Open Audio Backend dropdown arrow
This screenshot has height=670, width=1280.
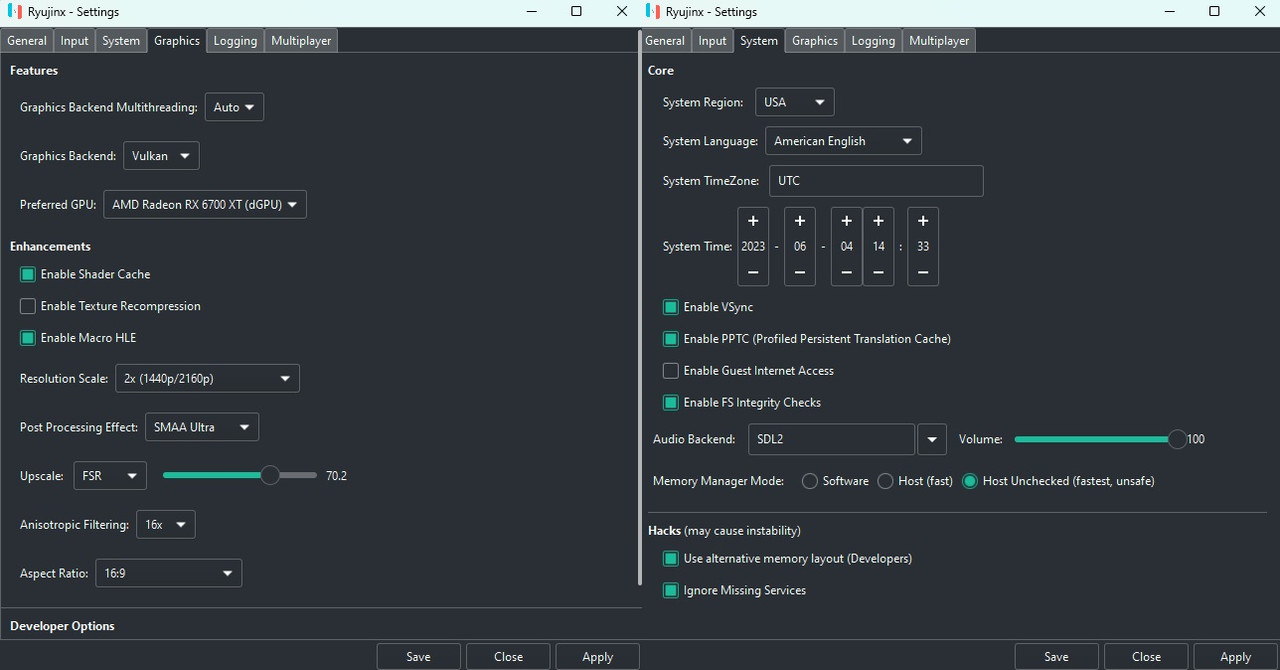pyautogui.click(x=932, y=440)
